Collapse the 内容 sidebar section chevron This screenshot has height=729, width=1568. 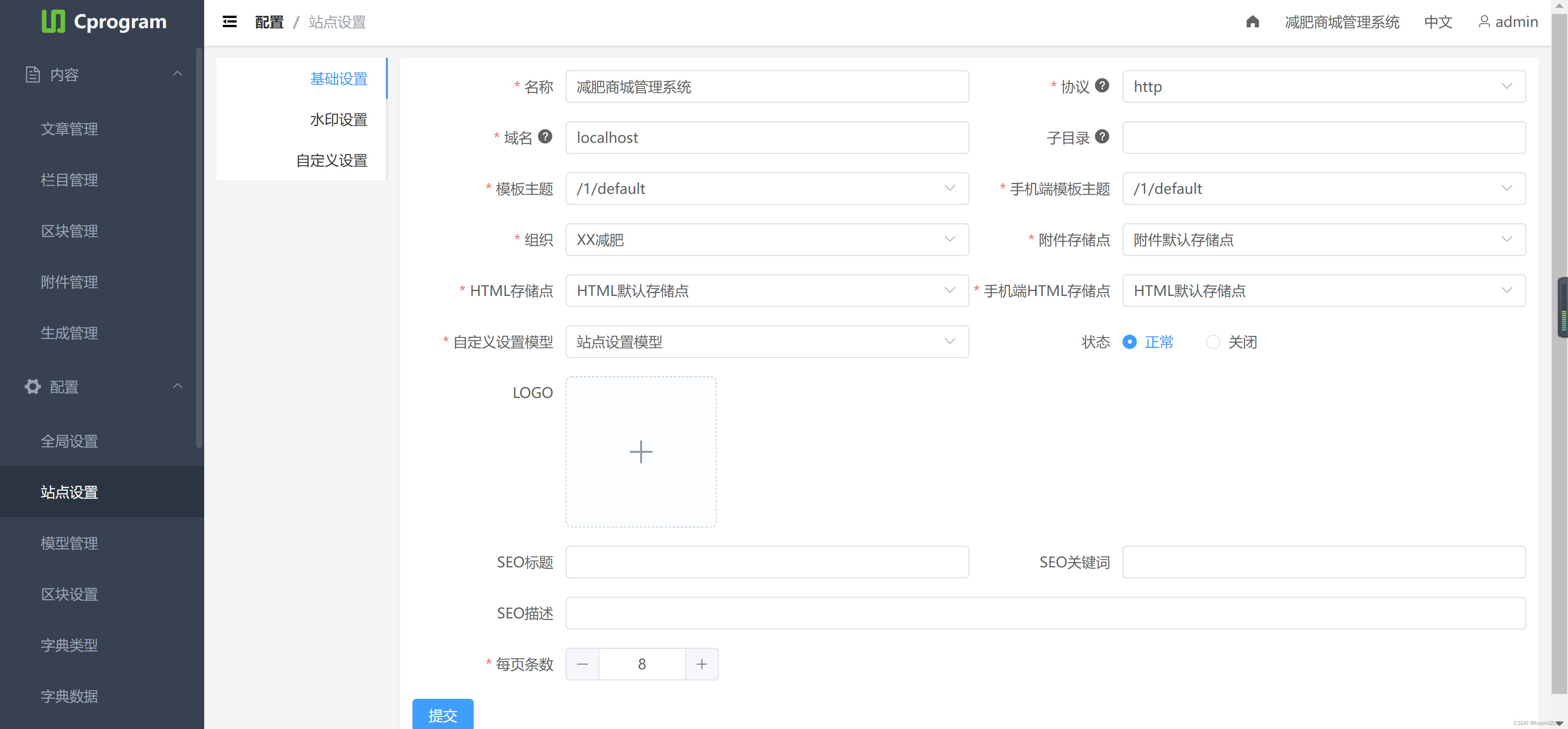[177, 73]
